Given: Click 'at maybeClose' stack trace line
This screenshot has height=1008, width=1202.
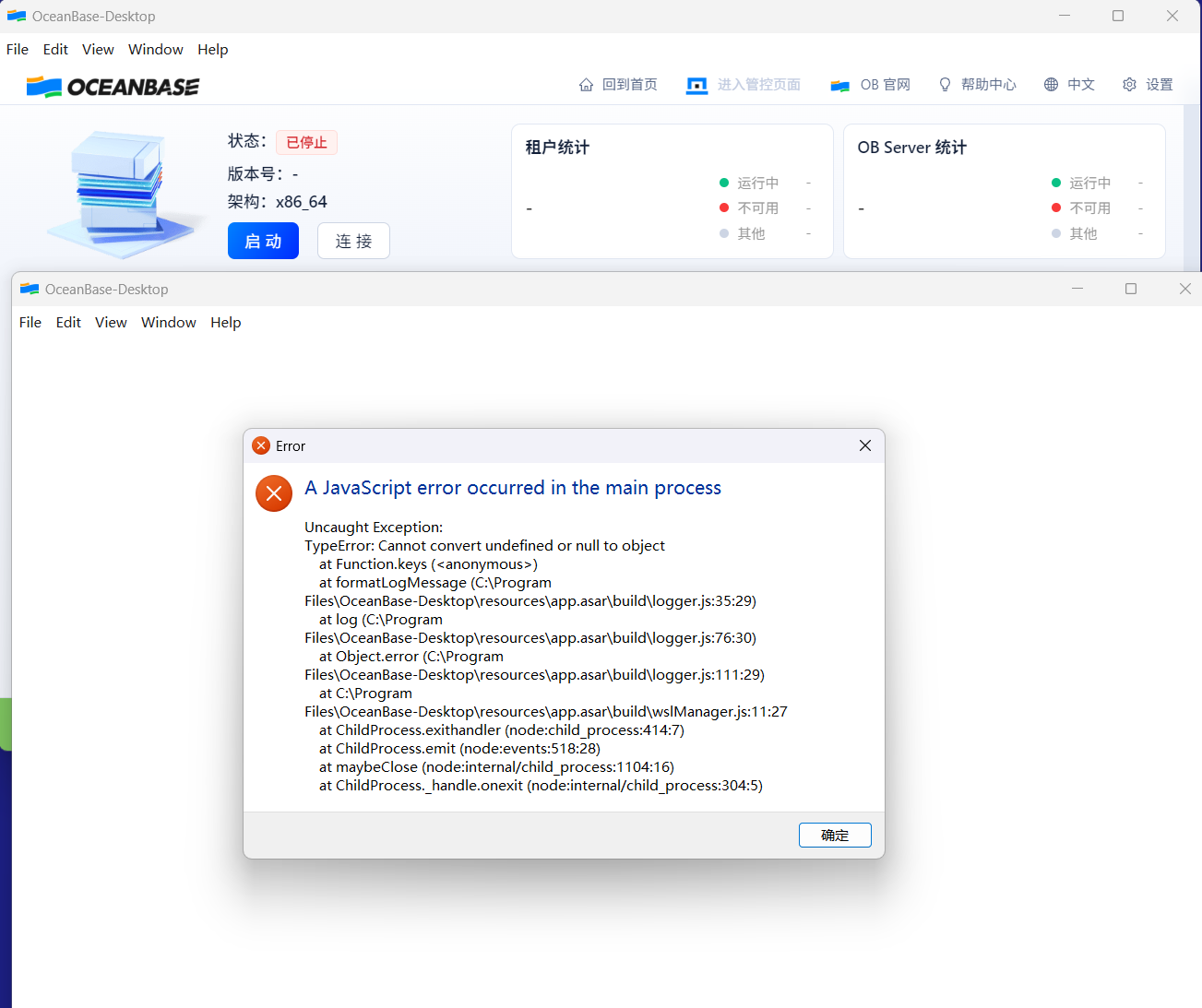Looking at the screenshot, I should [496, 767].
